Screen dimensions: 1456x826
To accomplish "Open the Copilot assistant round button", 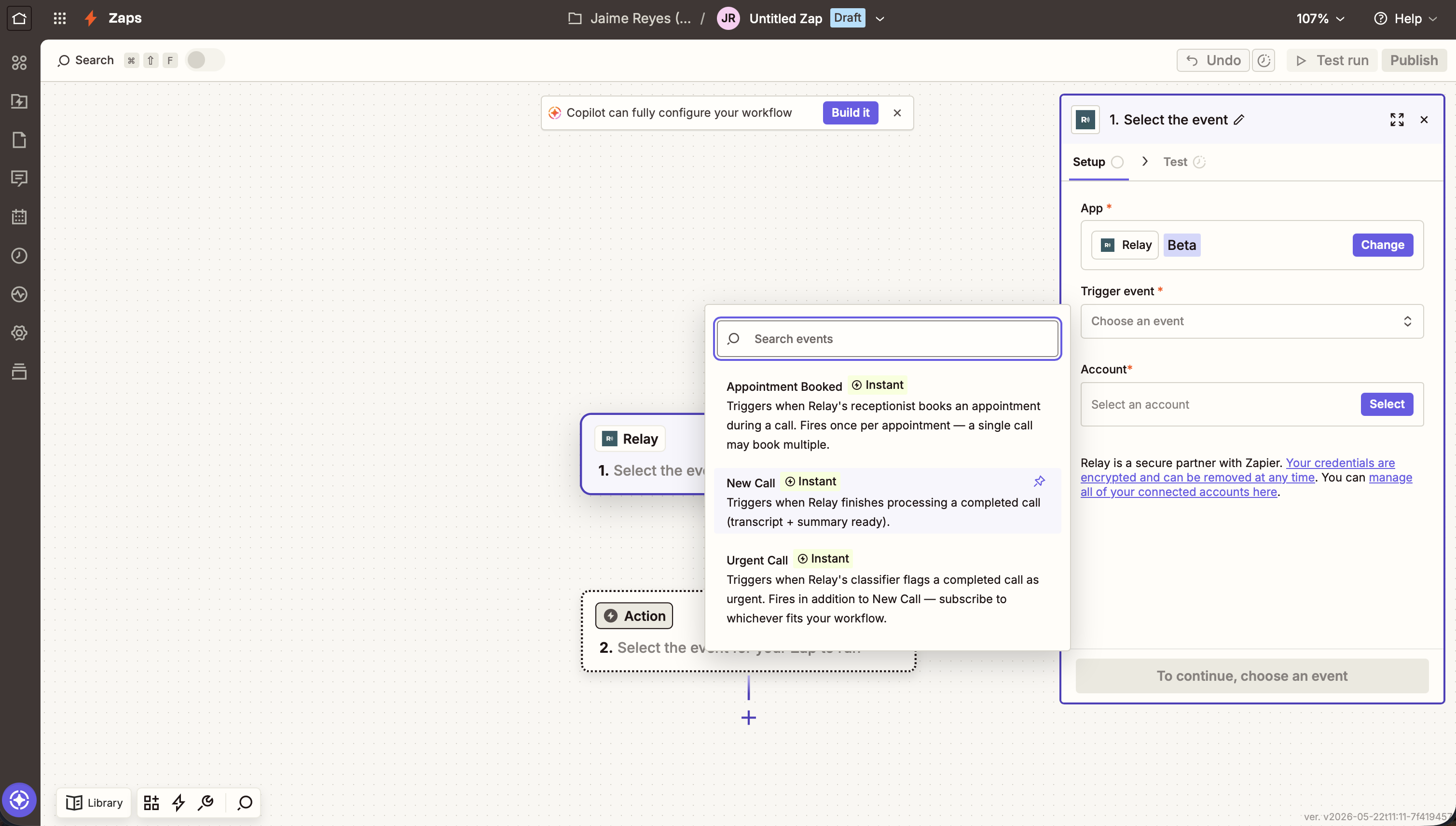I will click(x=19, y=800).
